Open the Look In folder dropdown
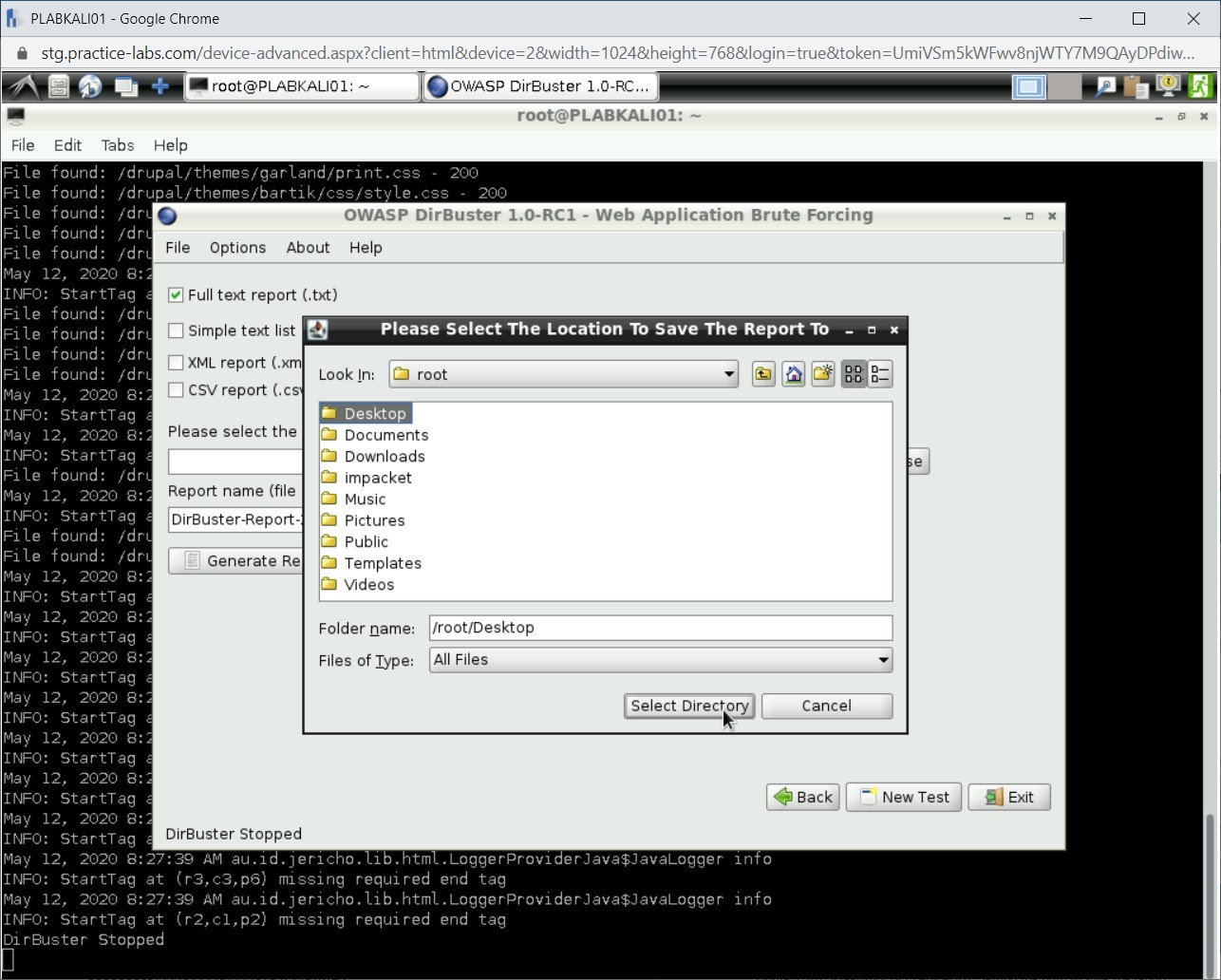 click(727, 373)
